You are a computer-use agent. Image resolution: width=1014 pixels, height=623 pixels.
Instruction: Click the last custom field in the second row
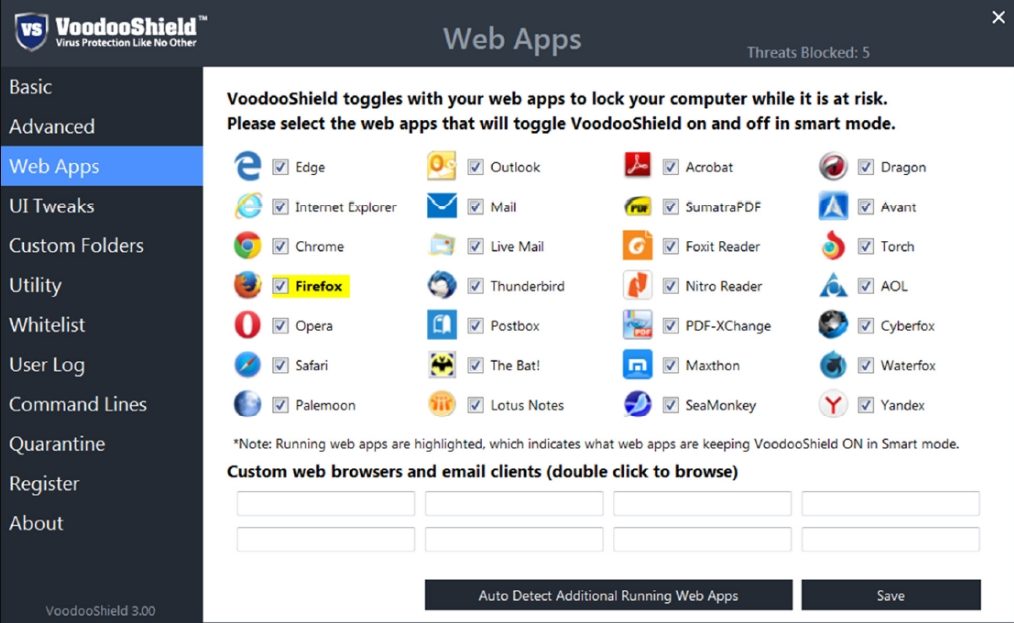point(890,539)
